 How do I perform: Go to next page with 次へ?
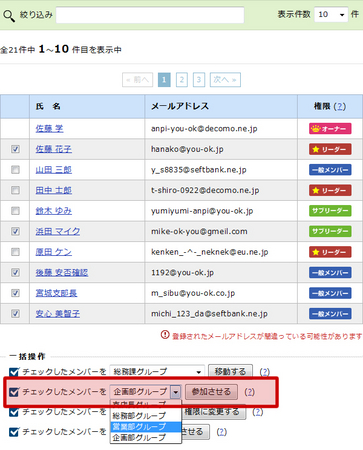(225, 80)
